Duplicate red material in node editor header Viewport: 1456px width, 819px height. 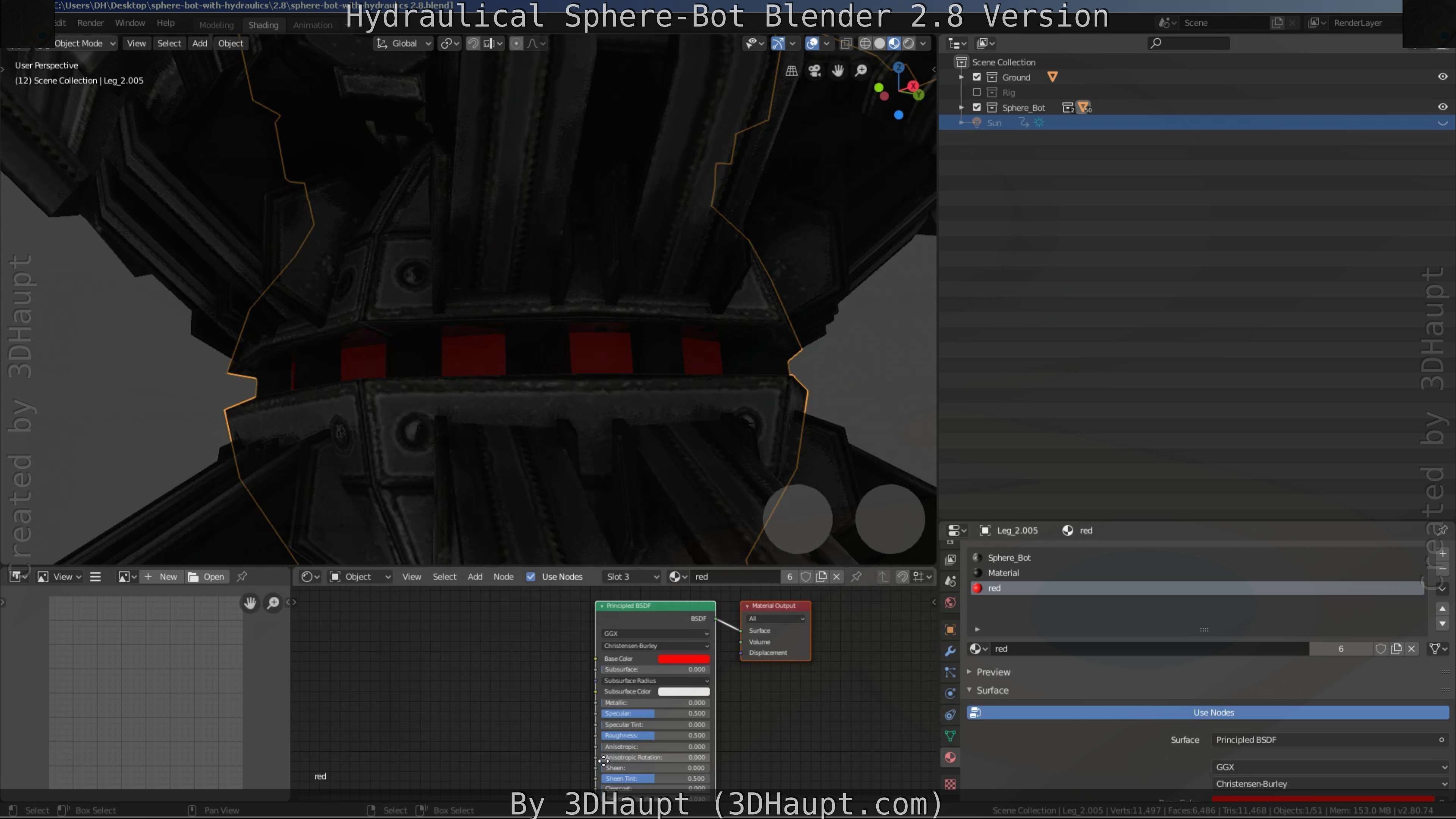[x=821, y=576]
